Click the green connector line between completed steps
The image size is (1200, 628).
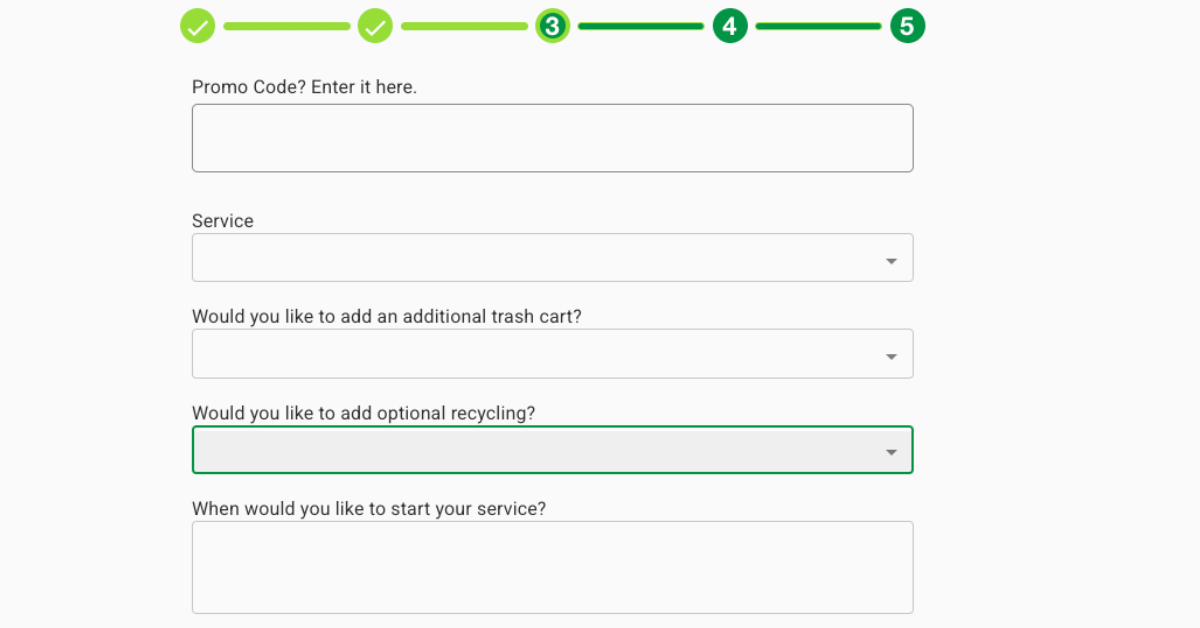[286, 25]
